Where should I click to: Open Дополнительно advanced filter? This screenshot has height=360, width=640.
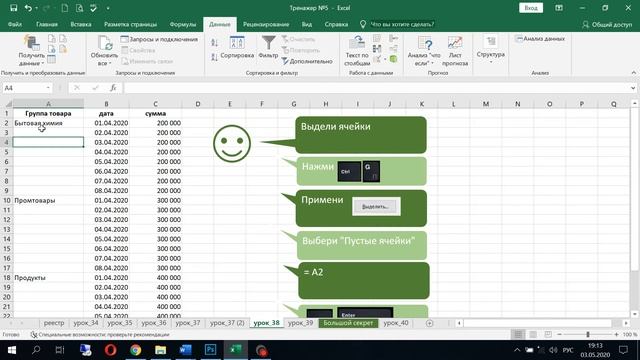[x=307, y=61]
